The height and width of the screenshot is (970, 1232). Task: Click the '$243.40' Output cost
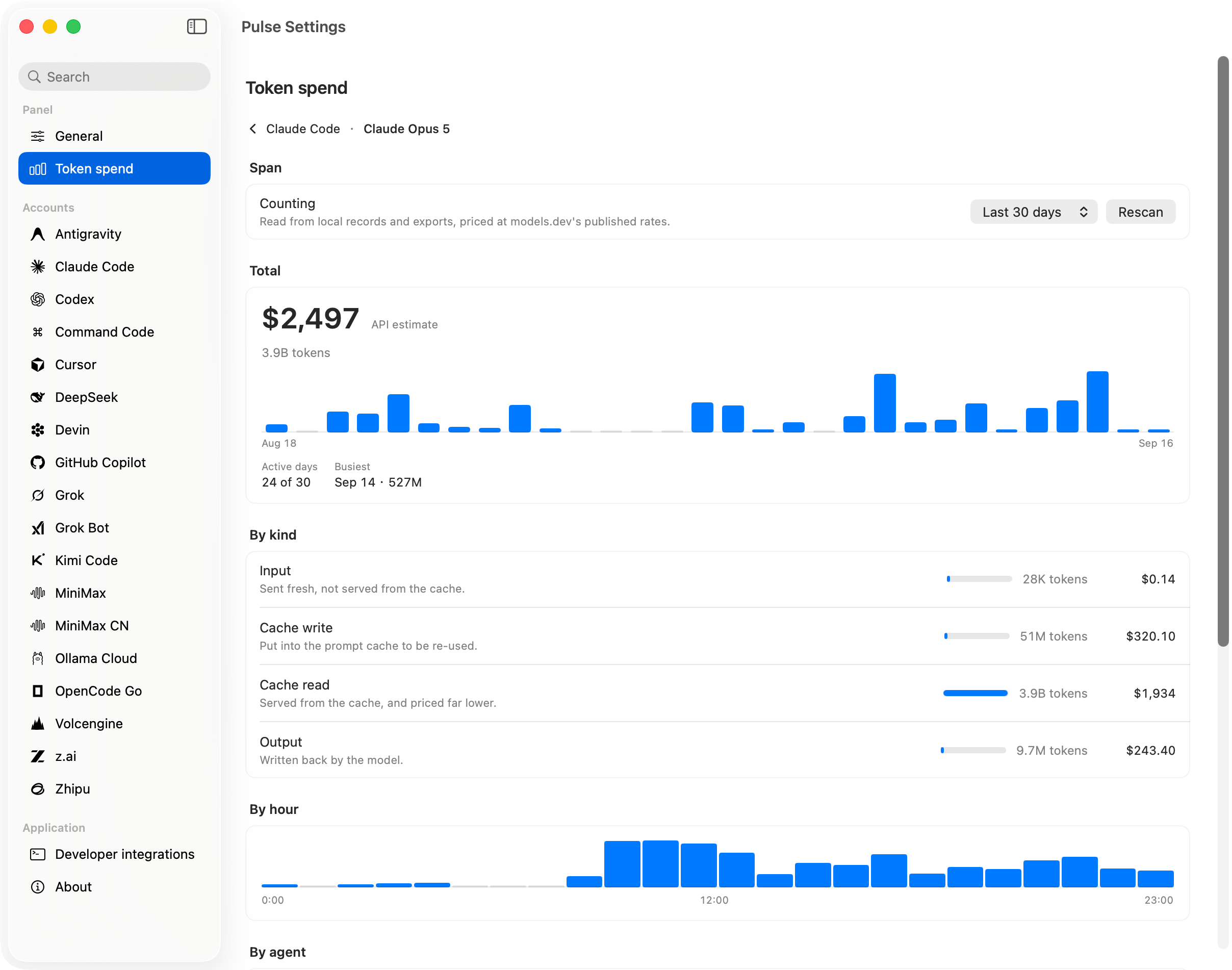pos(1150,751)
